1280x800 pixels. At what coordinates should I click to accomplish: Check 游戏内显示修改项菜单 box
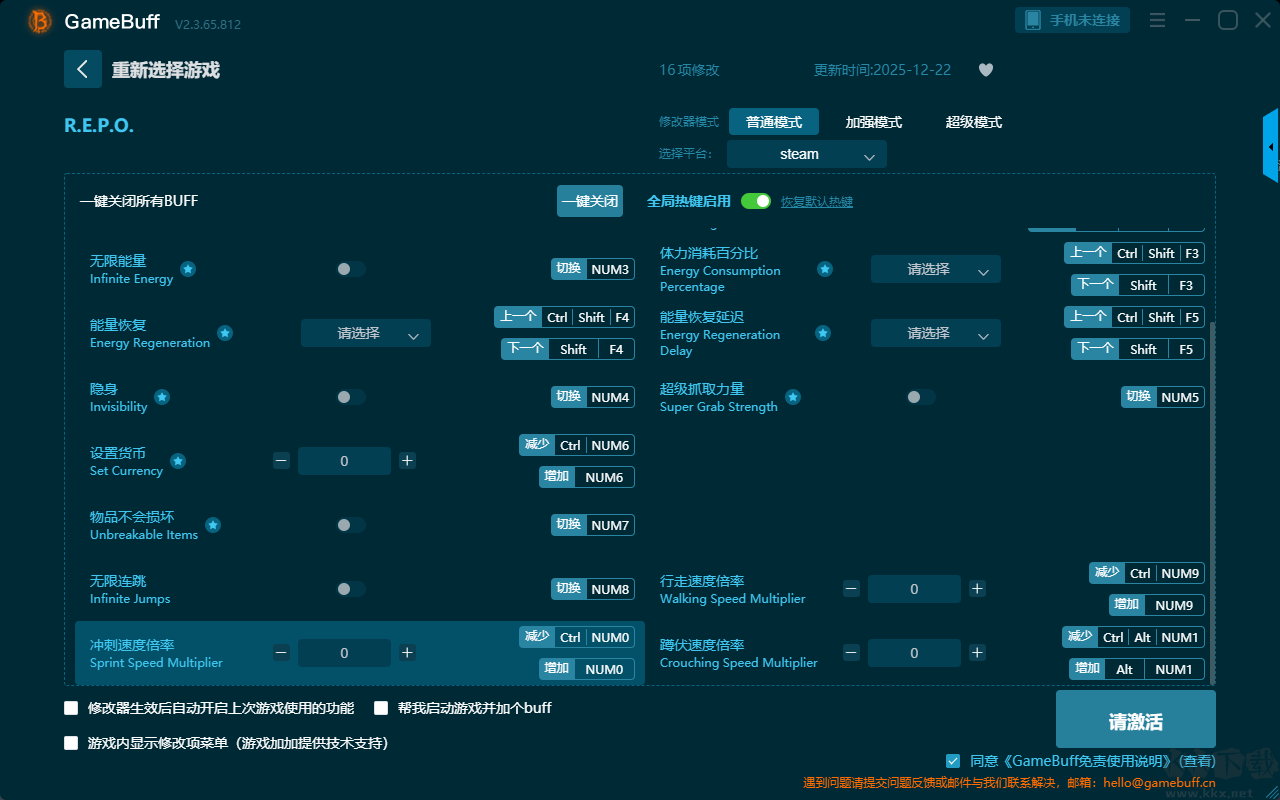(71, 743)
